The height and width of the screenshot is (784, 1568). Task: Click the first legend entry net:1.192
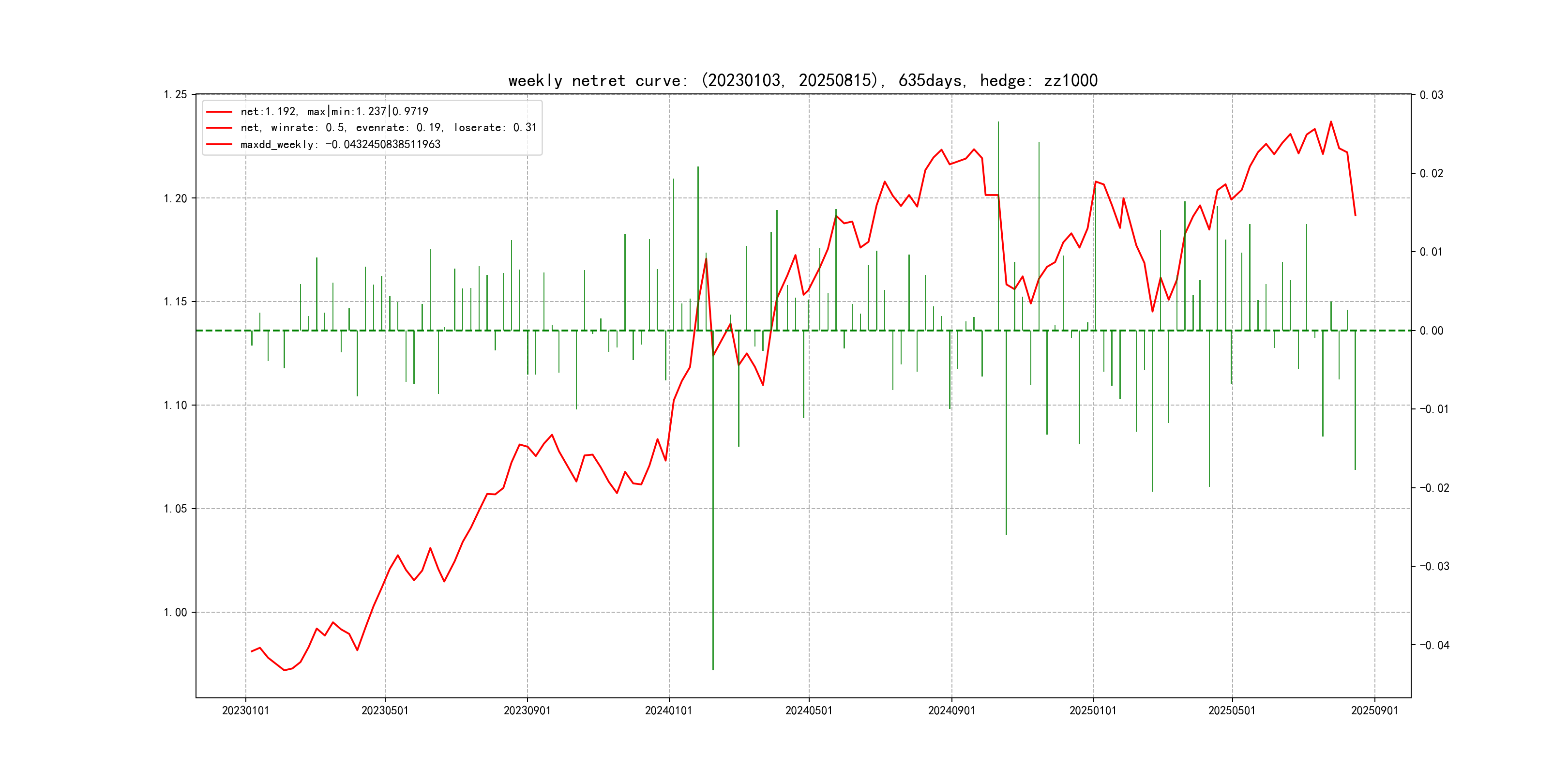click(334, 111)
